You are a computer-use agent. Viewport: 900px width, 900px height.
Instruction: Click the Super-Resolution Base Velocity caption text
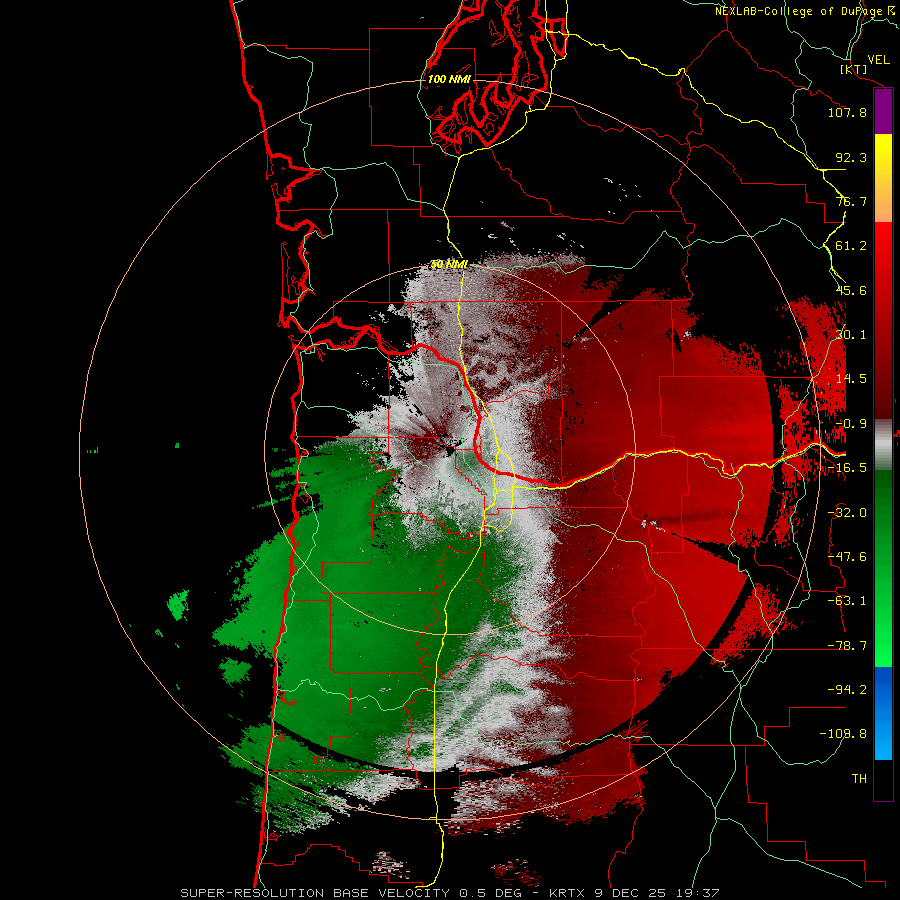449,893
